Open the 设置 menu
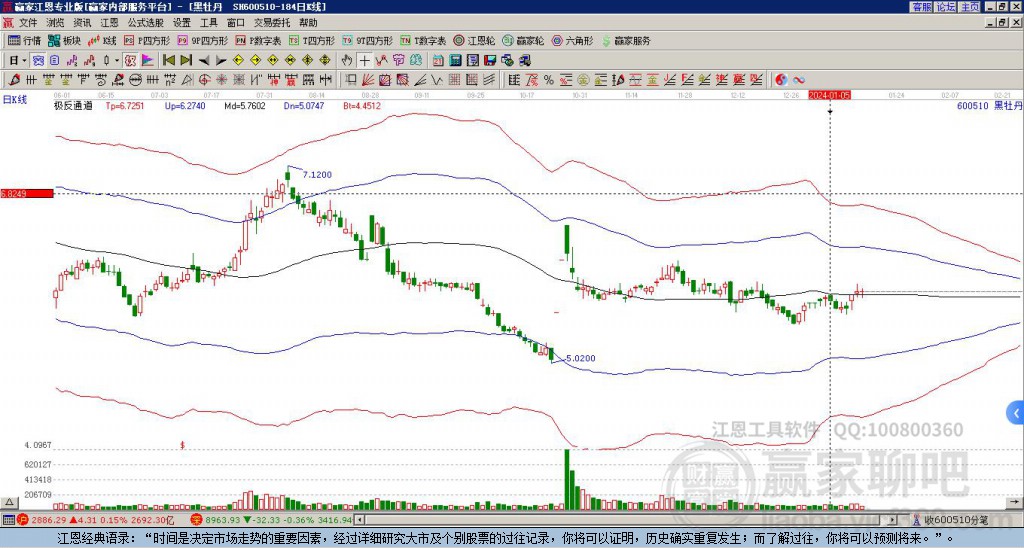1024x548 pixels. 182,23
